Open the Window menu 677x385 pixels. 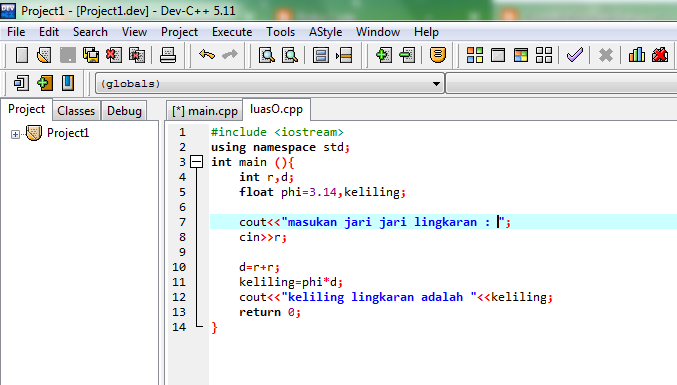coord(378,32)
